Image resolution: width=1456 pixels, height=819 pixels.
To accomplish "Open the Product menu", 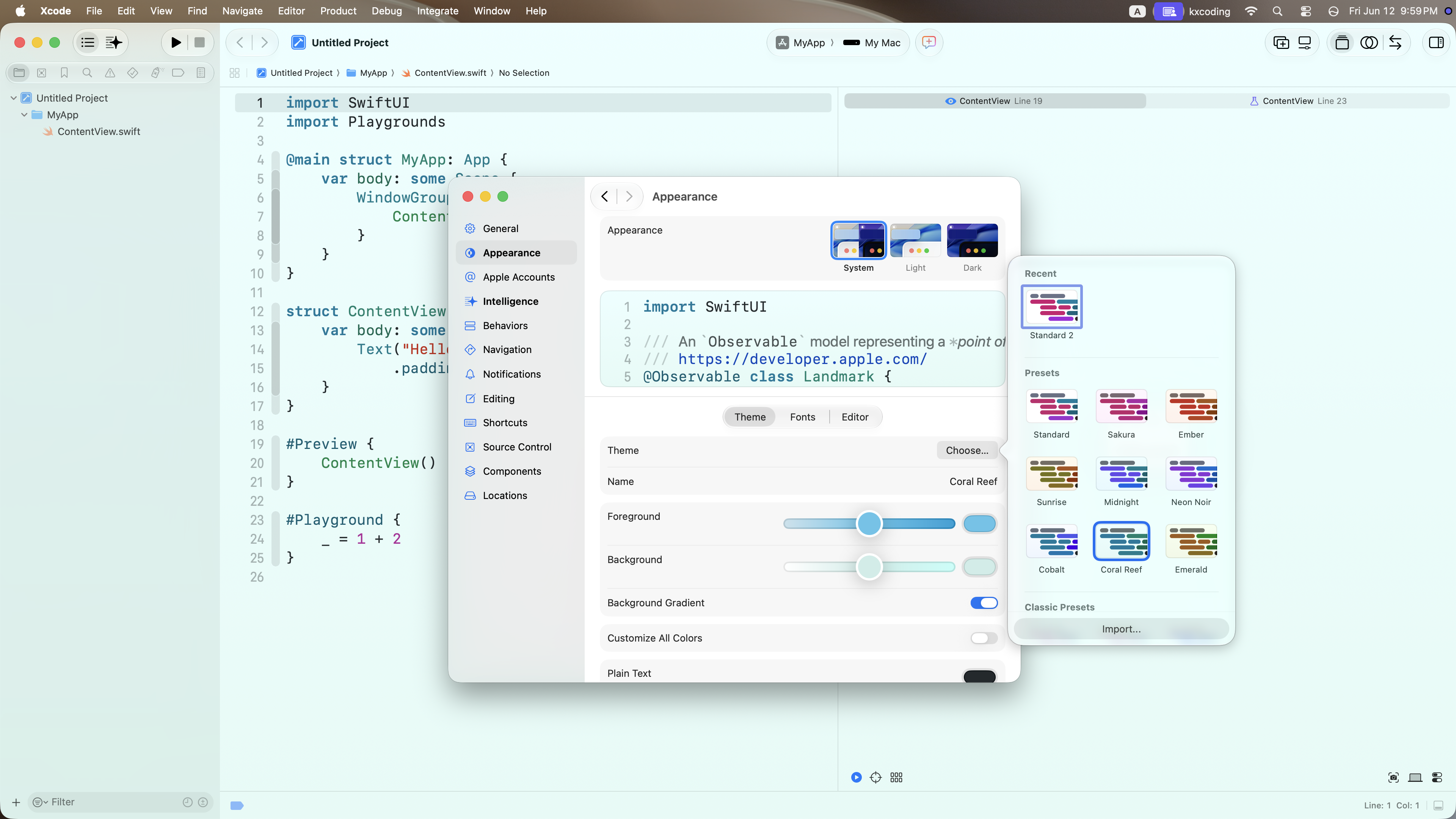I will [x=338, y=11].
